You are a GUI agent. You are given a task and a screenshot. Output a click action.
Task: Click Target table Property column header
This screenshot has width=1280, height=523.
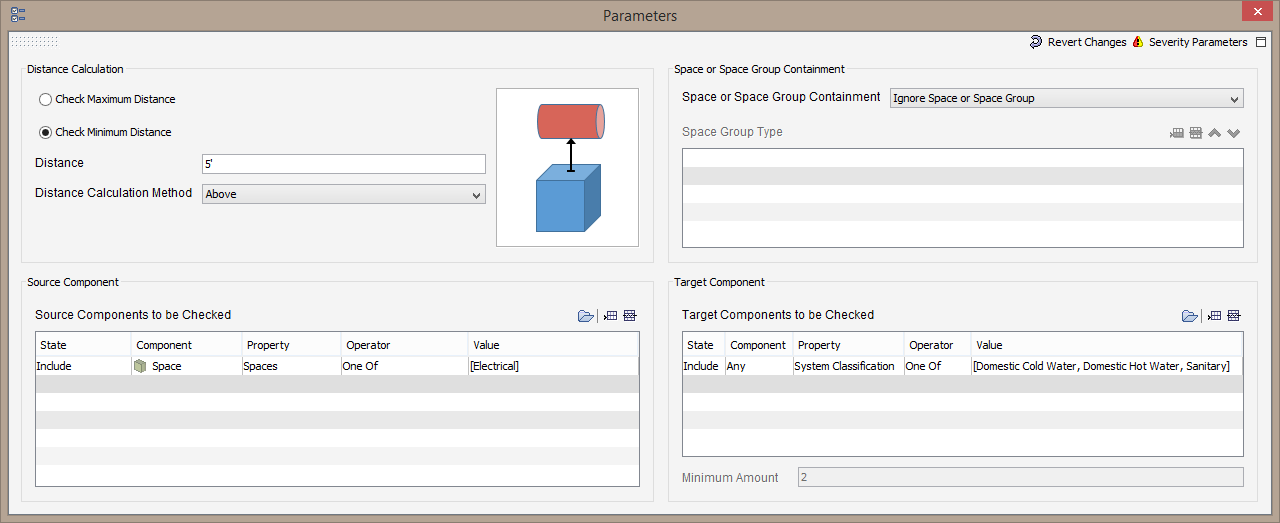pos(848,345)
